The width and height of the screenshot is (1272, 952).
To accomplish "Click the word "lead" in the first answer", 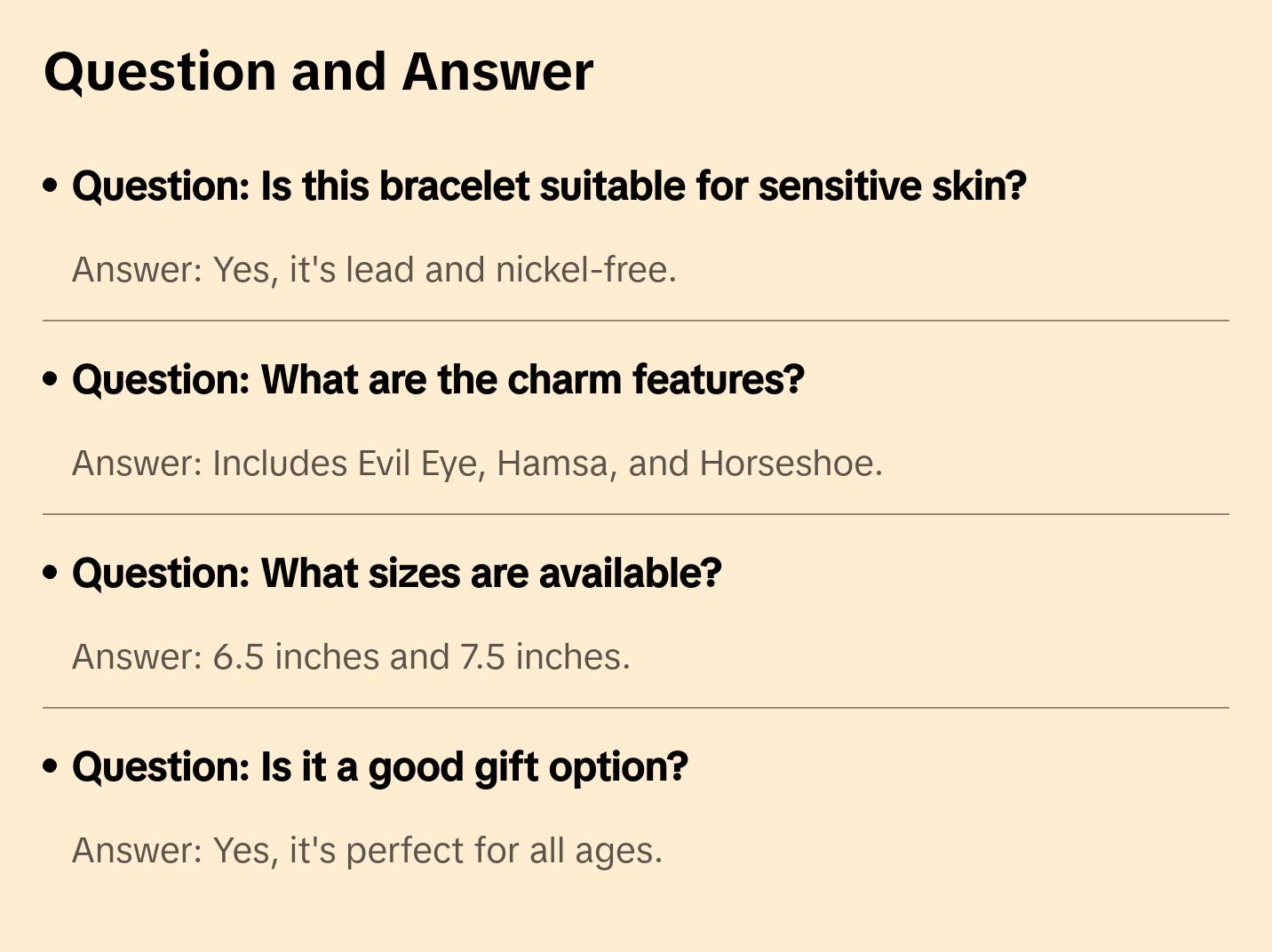I will pyautogui.click(x=380, y=270).
